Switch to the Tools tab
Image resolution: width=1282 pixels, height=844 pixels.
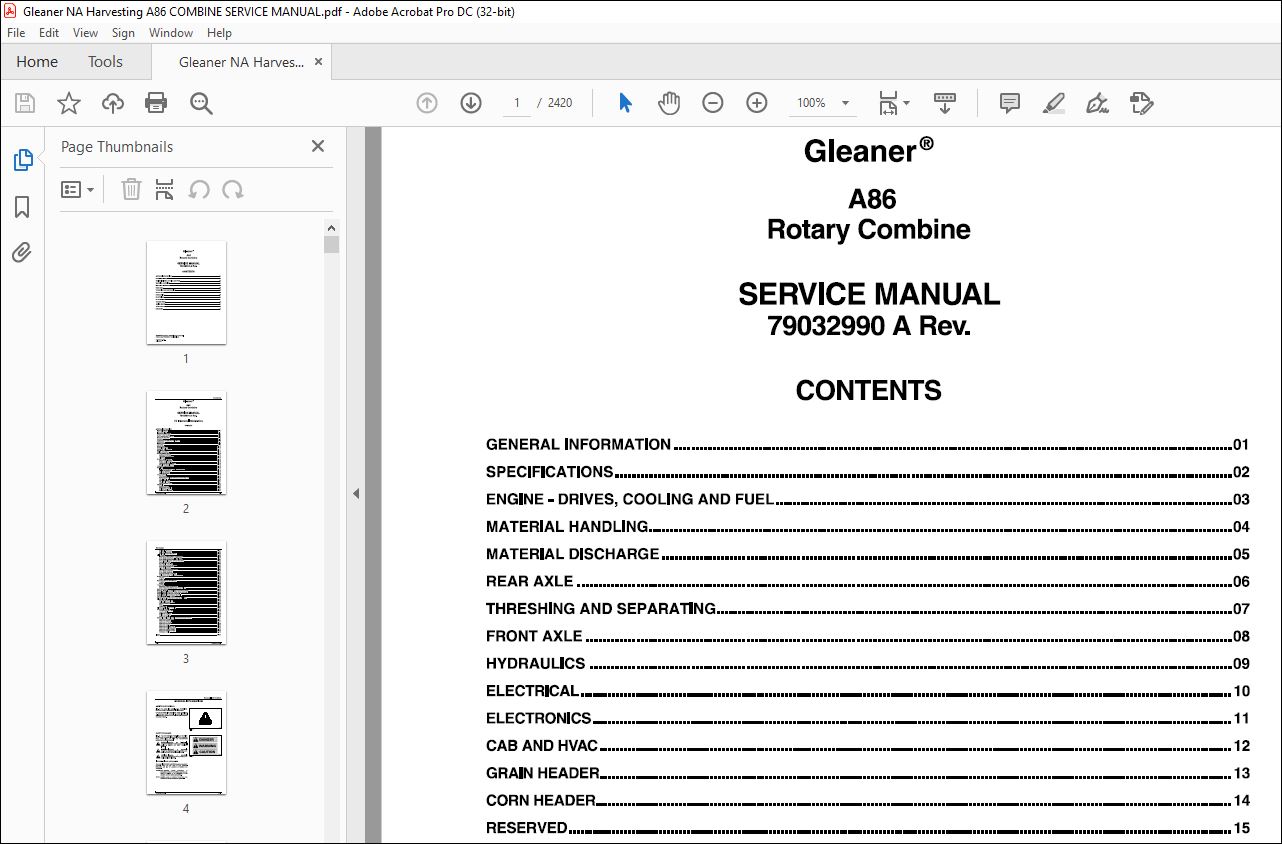pos(105,62)
